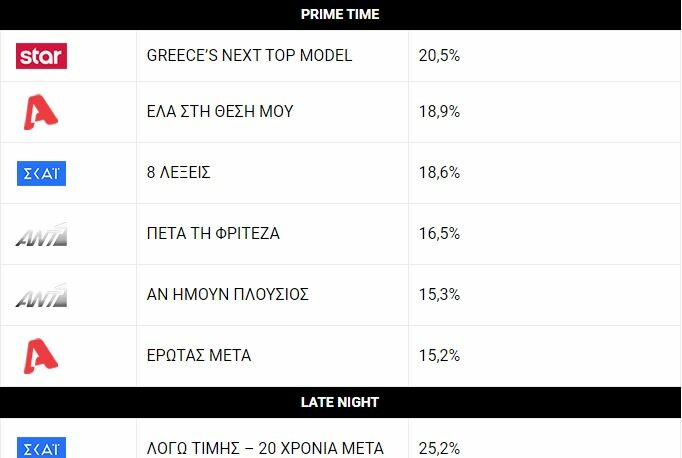Click the 16,5% rating value
Image resolution: width=682 pixels, height=458 pixels.
point(439,234)
